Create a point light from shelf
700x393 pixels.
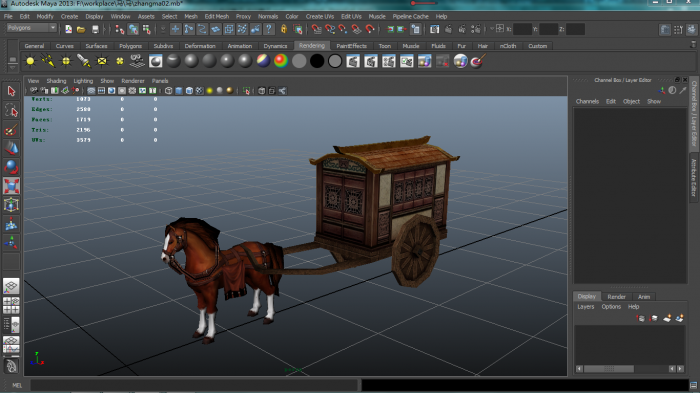(x=66, y=61)
